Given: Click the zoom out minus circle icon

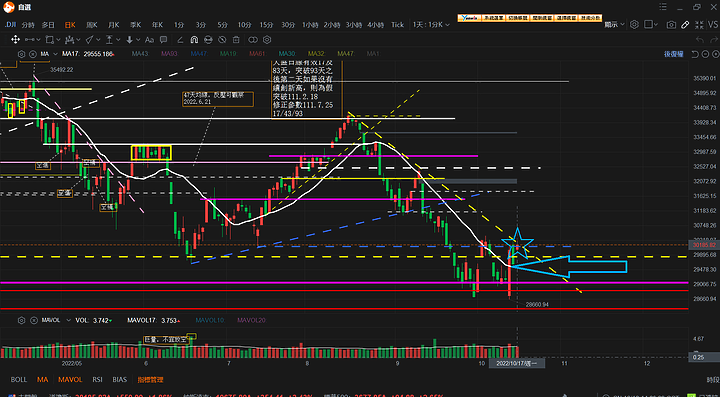Looking at the screenshot, I should click(x=705, y=54).
